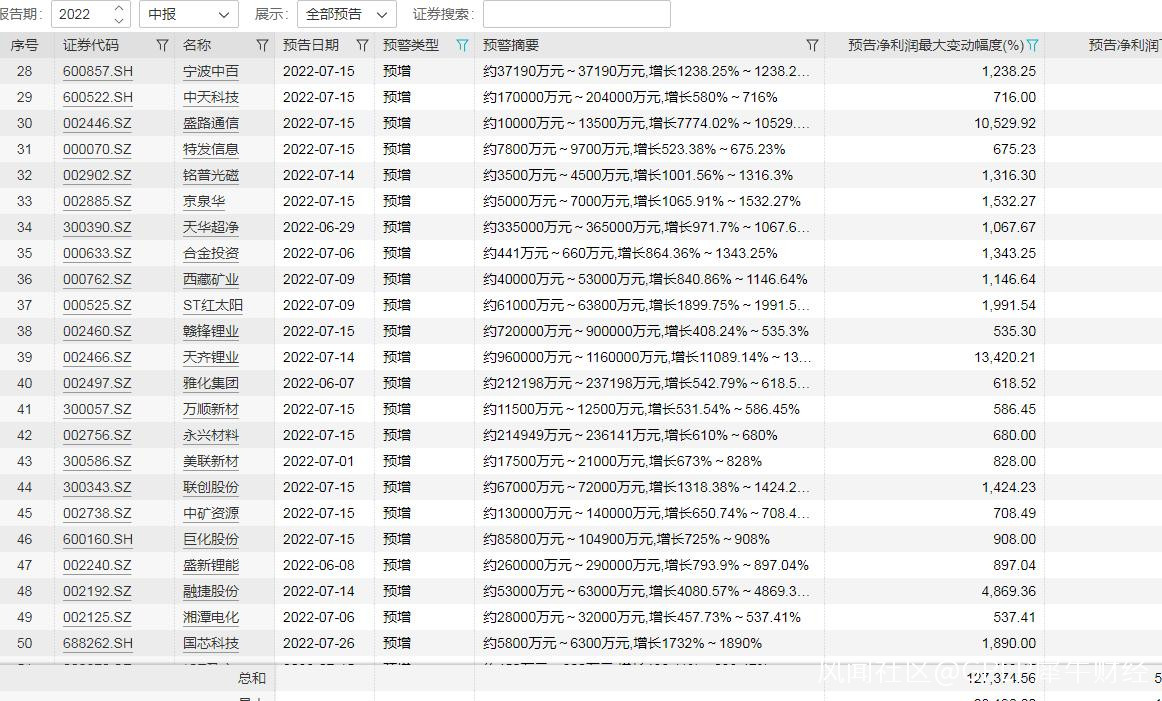Screen dimensions: 1162x701
Task: Select stock name 赣锋锂业
Action: [x=211, y=331]
